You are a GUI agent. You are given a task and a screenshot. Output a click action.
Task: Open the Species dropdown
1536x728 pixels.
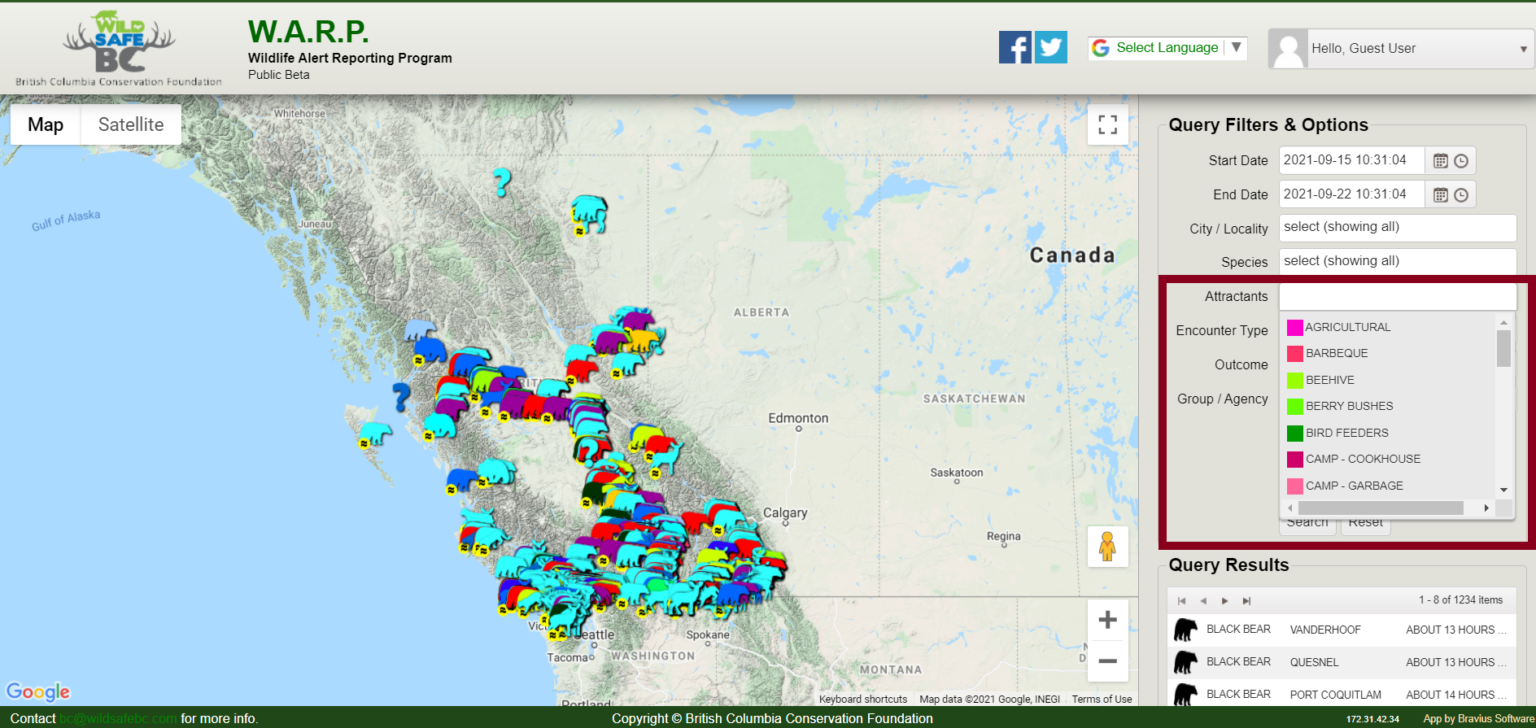point(1397,261)
